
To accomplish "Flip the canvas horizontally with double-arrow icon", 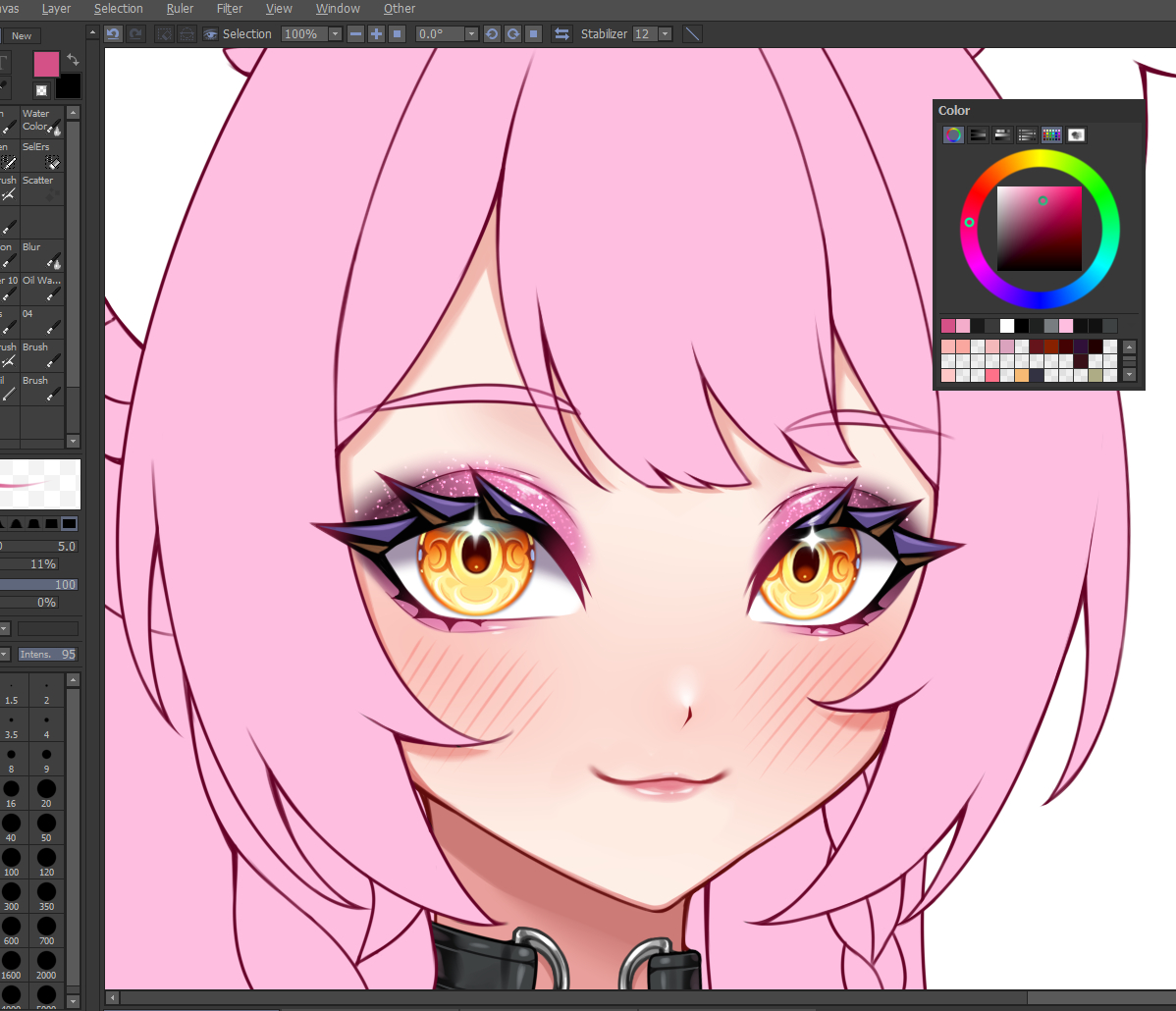I will [x=561, y=34].
